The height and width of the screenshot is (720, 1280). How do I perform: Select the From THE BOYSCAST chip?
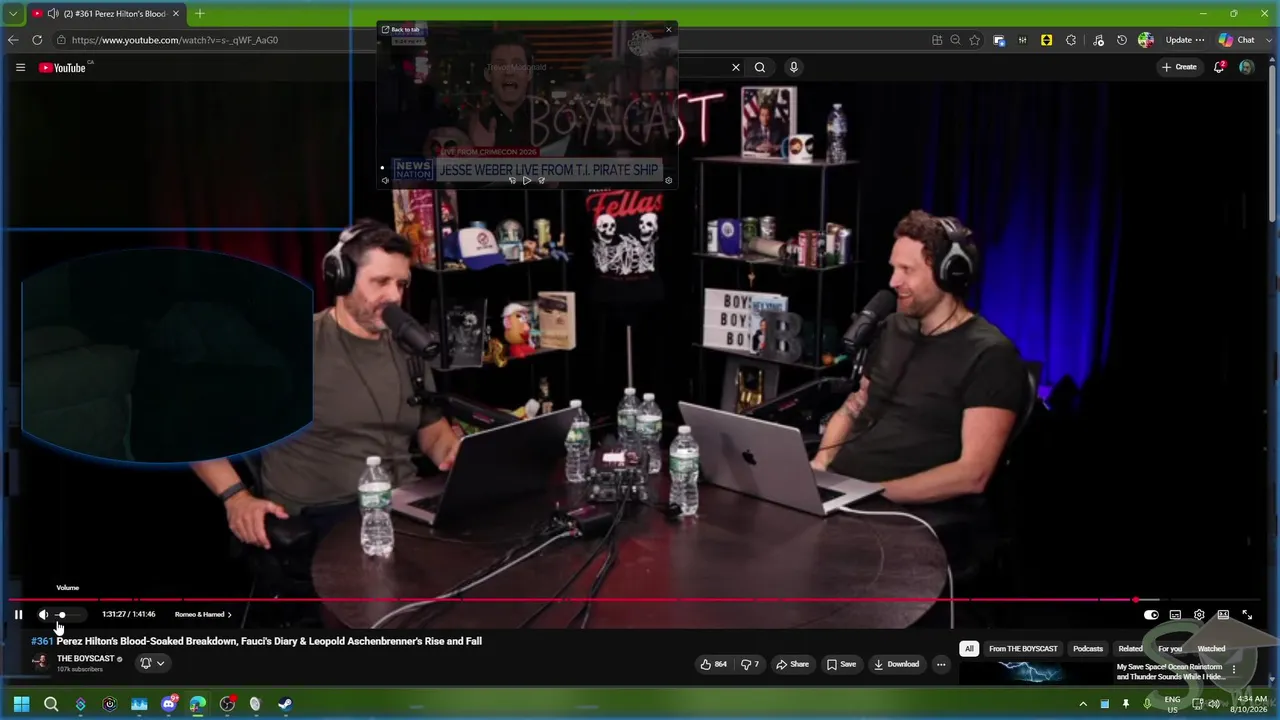[1023, 649]
